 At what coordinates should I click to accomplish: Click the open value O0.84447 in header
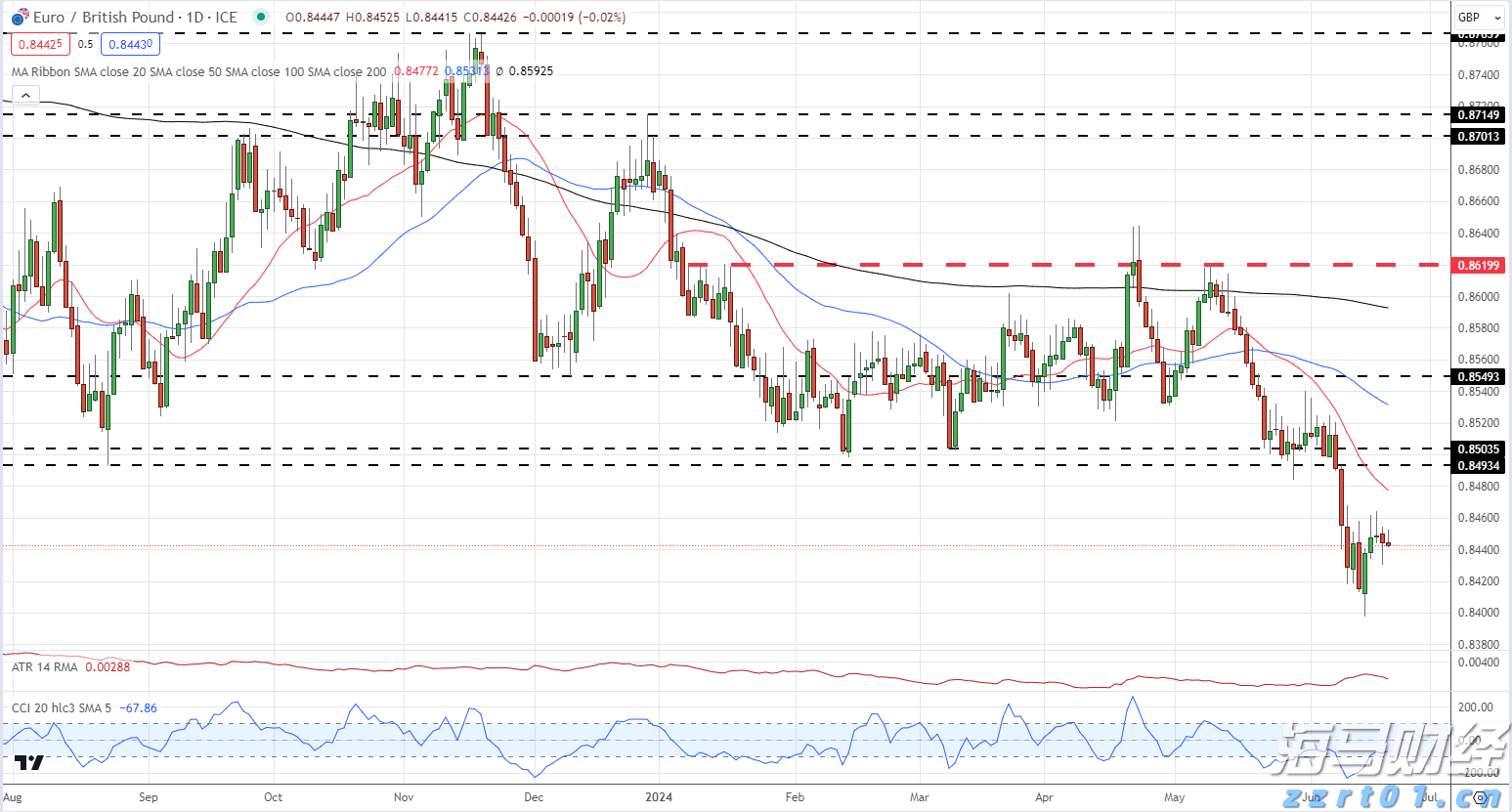[313, 17]
